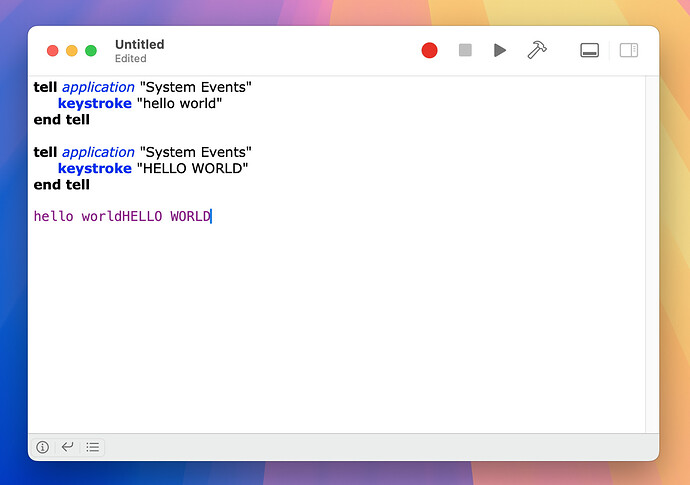
Task: Show the log list tab
Action: click(x=92, y=447)
